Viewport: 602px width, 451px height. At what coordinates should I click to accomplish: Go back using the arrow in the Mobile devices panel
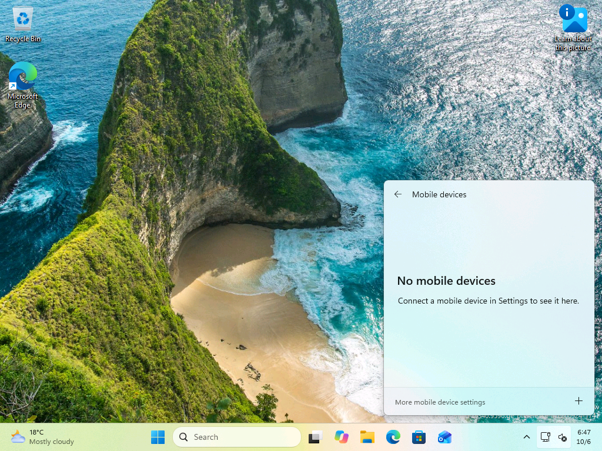tap(398, 194)
